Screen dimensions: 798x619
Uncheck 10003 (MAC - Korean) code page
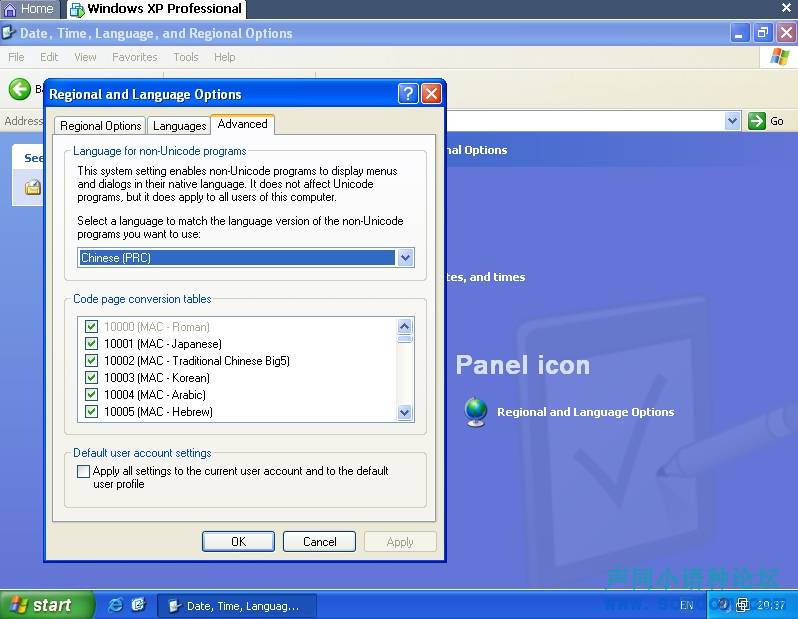pyautogui.click(x=92, y=377)
